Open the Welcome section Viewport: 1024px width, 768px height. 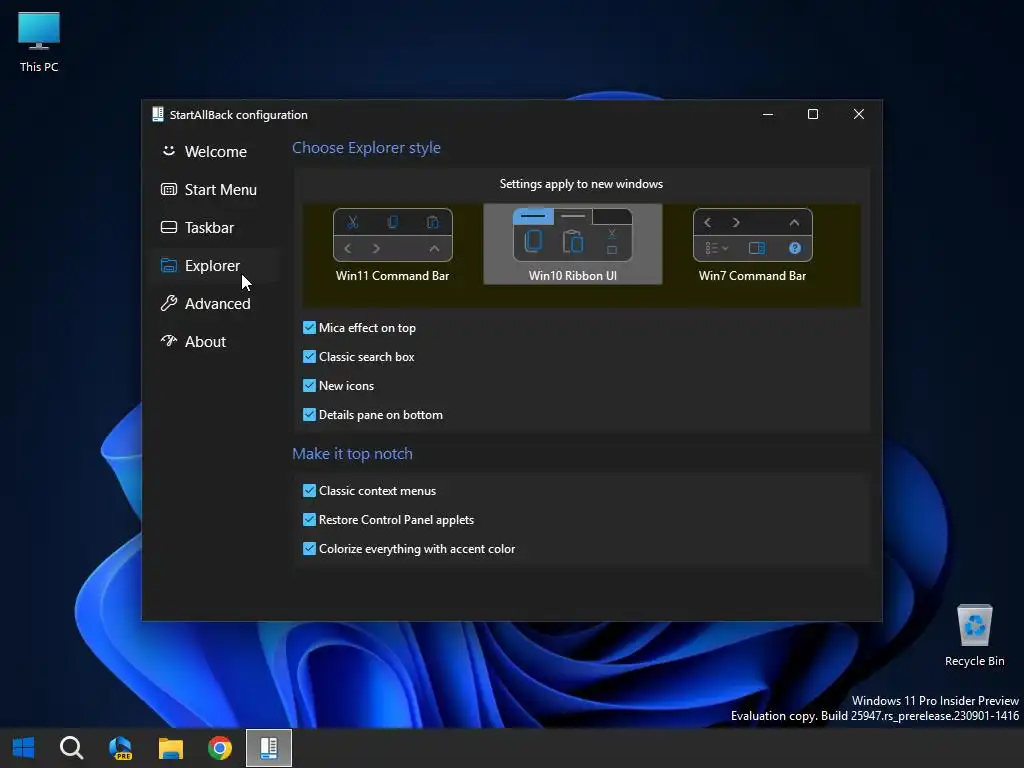click(x=216, y=152)
